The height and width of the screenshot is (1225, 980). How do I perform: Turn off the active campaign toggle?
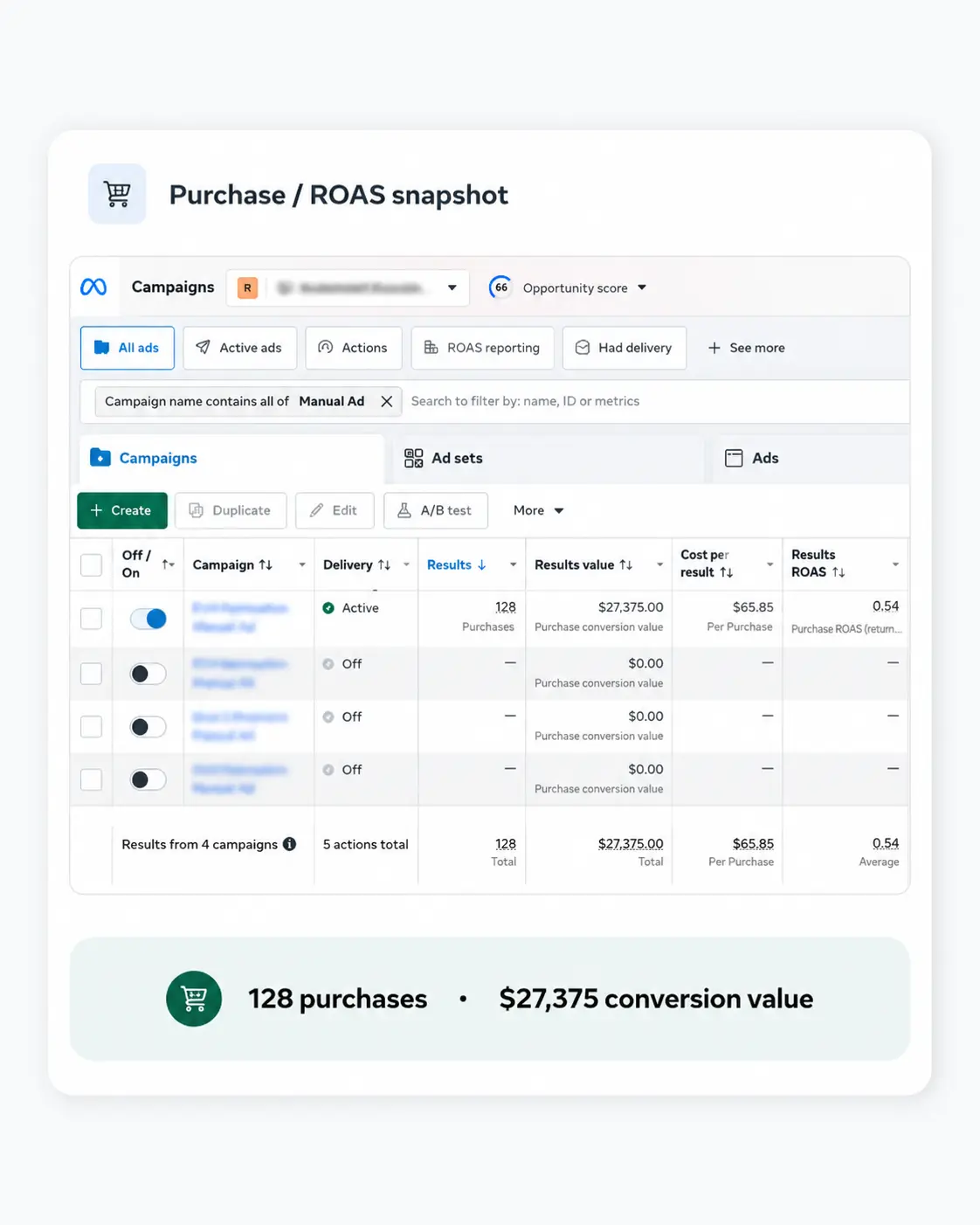[x=148, y=619]
